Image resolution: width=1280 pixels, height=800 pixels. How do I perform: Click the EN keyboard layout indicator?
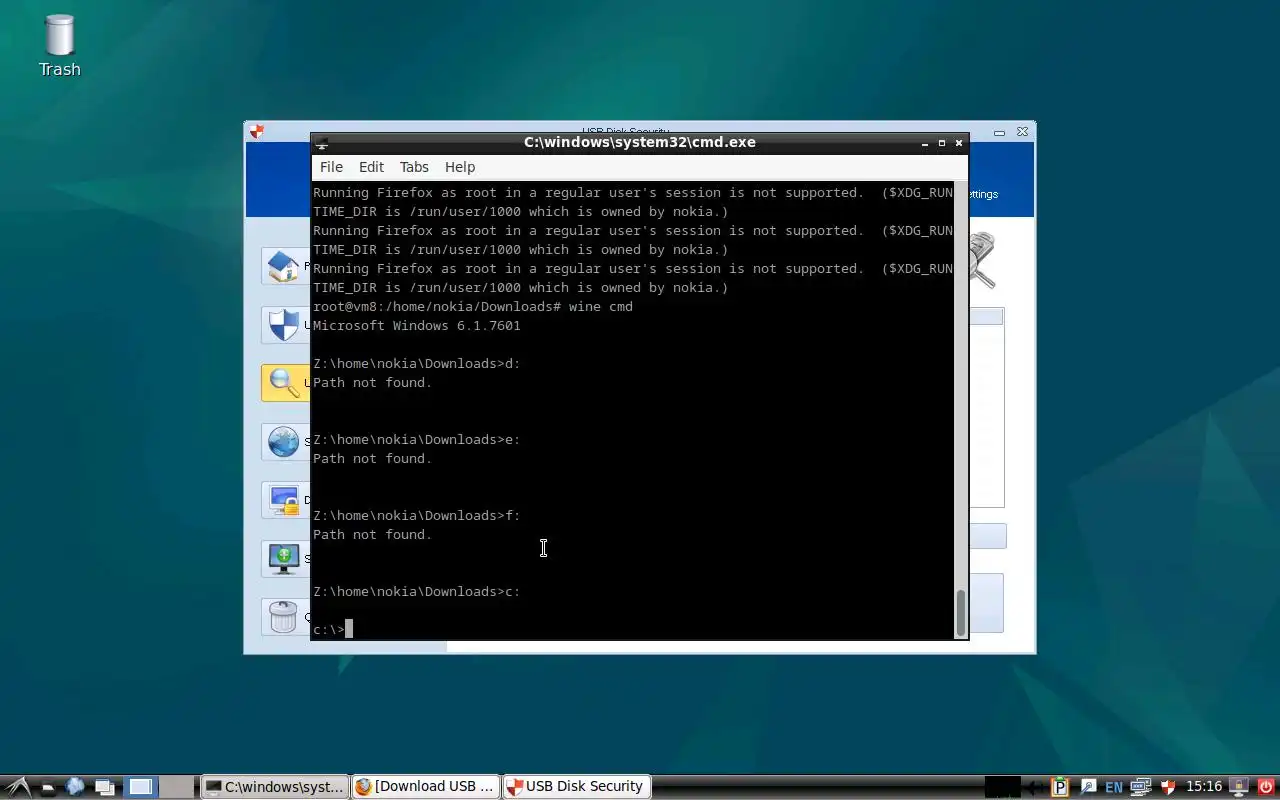1114,788
